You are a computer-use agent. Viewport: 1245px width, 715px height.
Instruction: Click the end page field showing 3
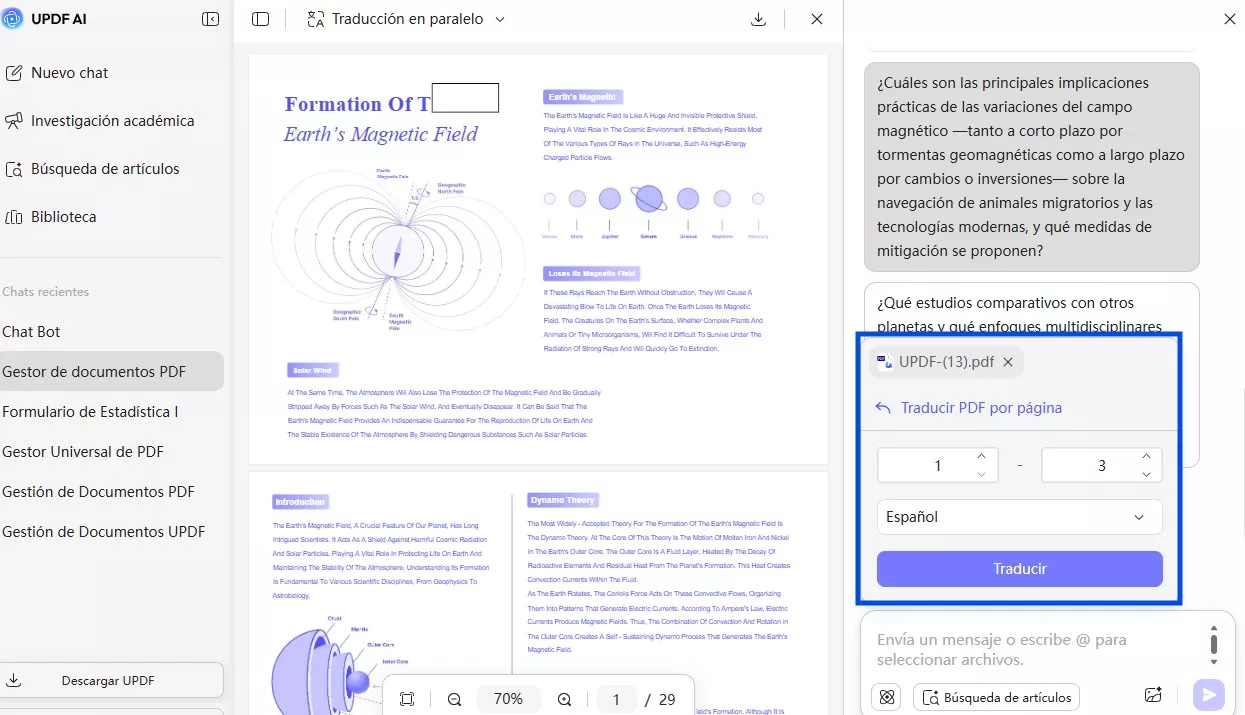[x=1101, y=465]
